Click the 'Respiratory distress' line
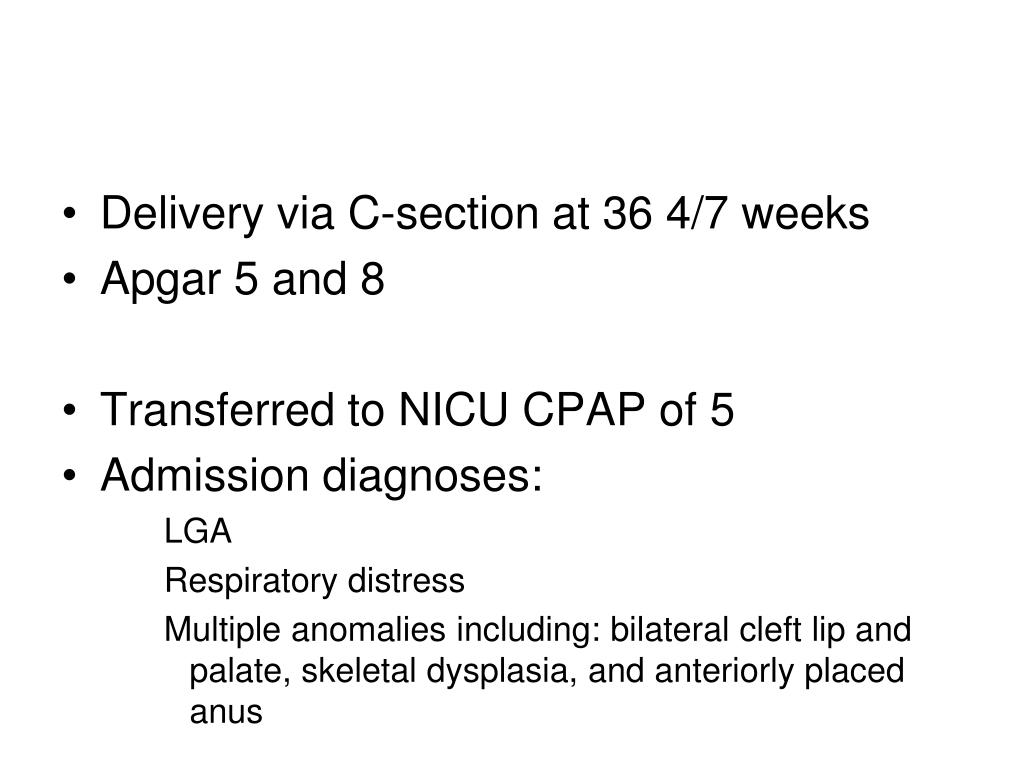This screenshot has width=1024, height=768. pos(314,580)
